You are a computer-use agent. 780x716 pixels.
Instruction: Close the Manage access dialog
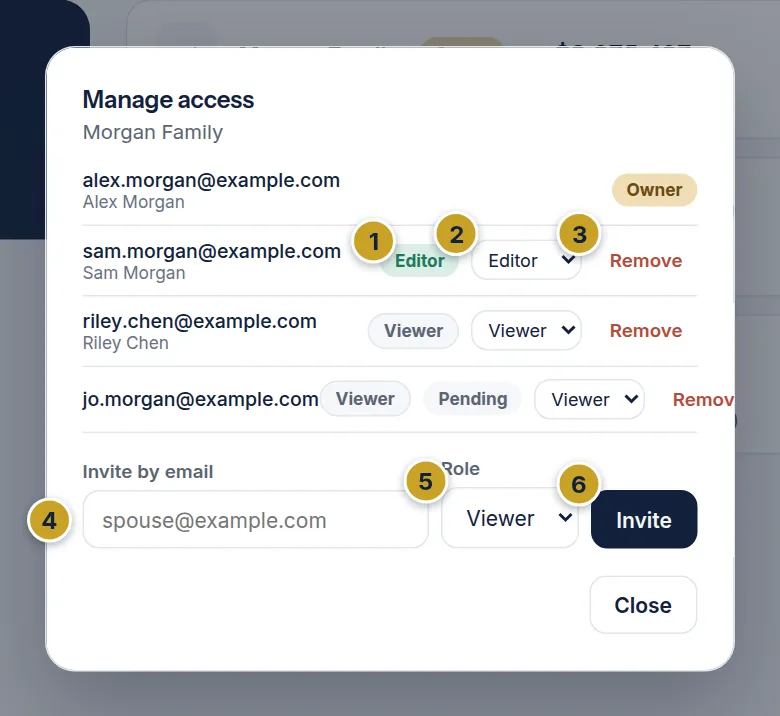click(643, 605)
